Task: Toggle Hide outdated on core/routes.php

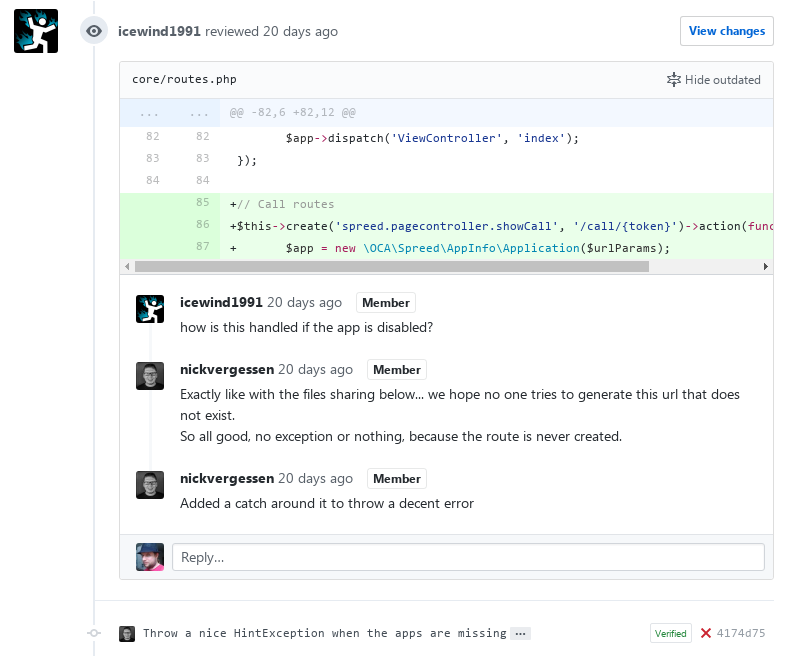Action: pyautogui.click(x=713, y=80)
